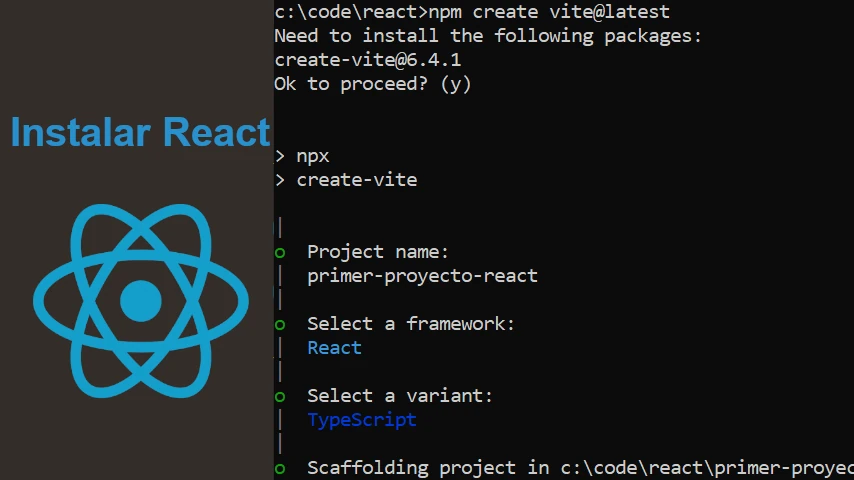Click the package name "create-vite@6.4.1"
The height and width of the screenshot is (480, 854).
pyautogui.click(x=368, y=60)
